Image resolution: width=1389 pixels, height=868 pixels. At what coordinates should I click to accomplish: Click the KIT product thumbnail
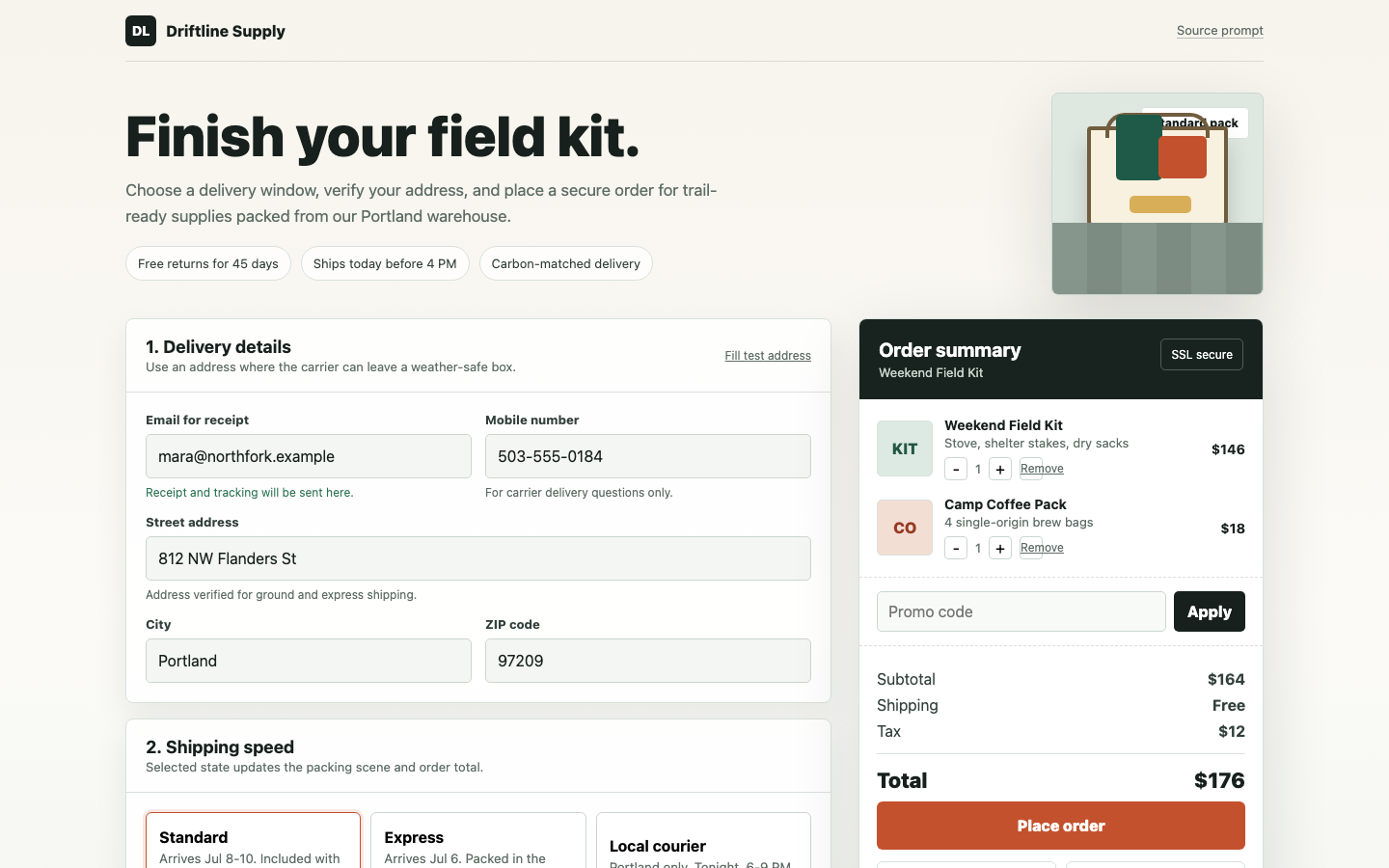(905, 448)
